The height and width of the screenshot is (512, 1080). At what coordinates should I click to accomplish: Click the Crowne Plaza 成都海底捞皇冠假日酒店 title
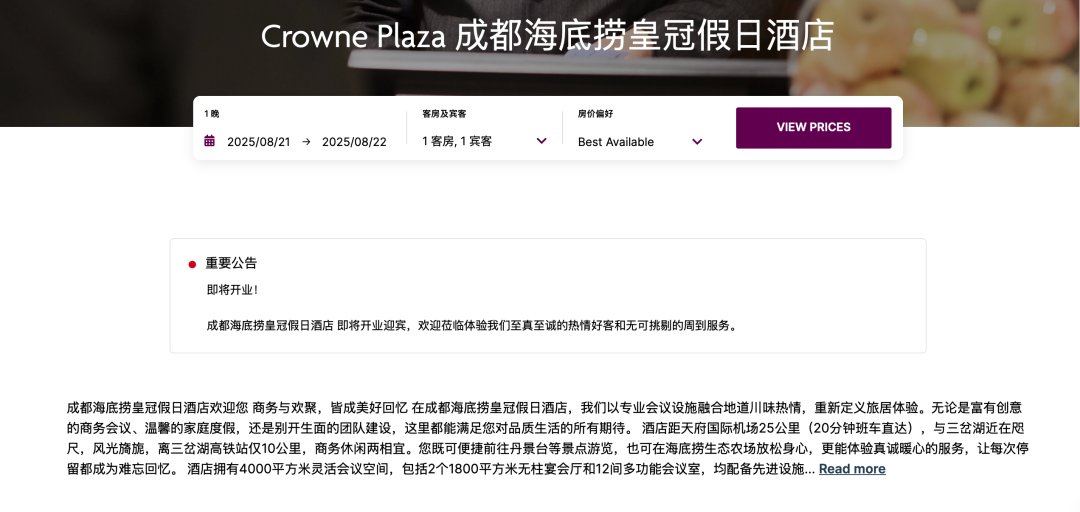547,37
